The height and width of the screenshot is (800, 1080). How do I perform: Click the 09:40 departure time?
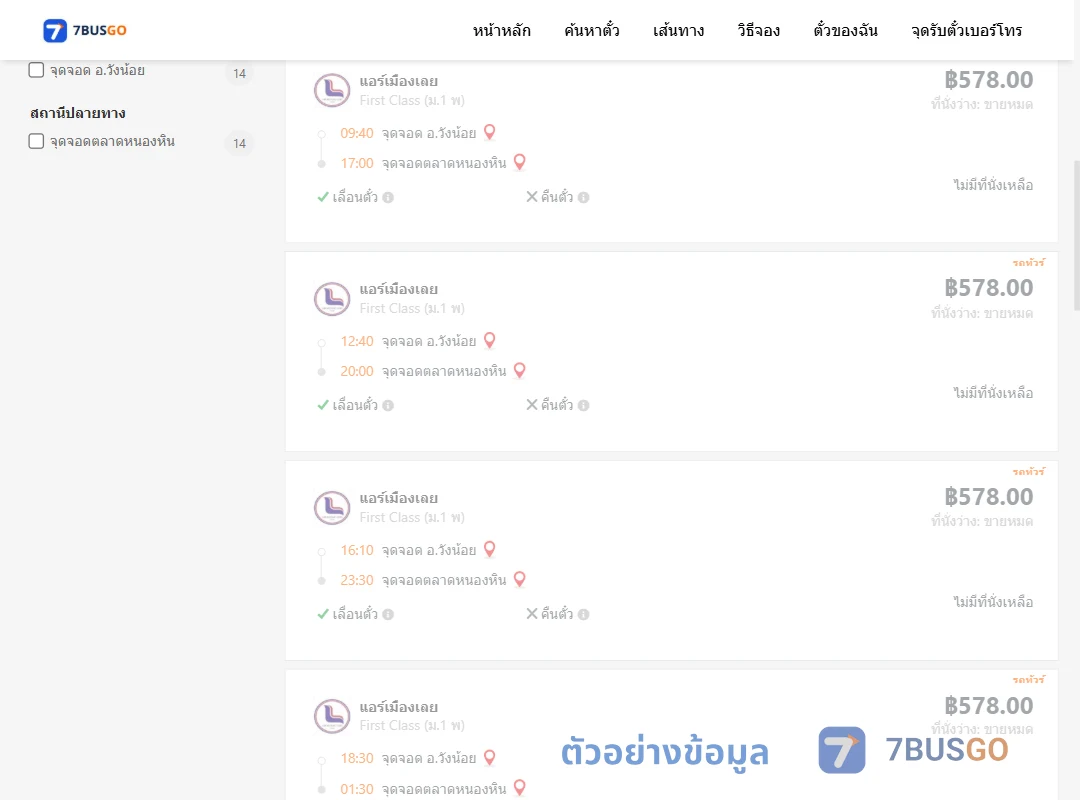coord(357,133)
